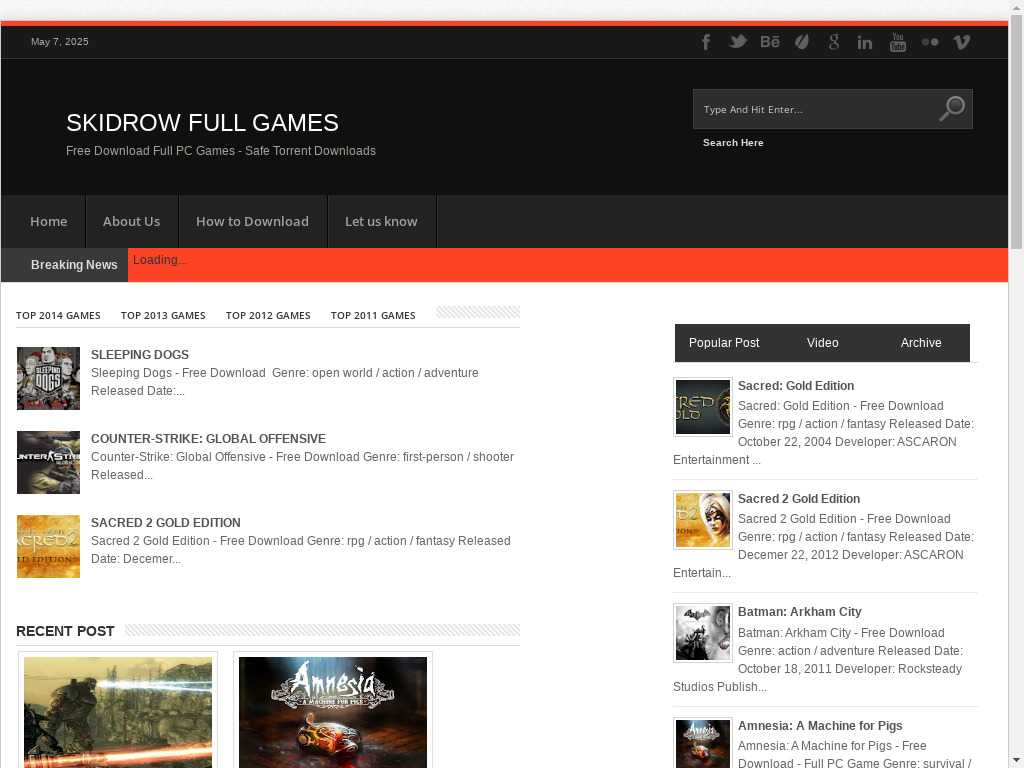Screen dimensions: 1024x768
Task: Open the first recent post battlefield image
Action: pos(118,712)
